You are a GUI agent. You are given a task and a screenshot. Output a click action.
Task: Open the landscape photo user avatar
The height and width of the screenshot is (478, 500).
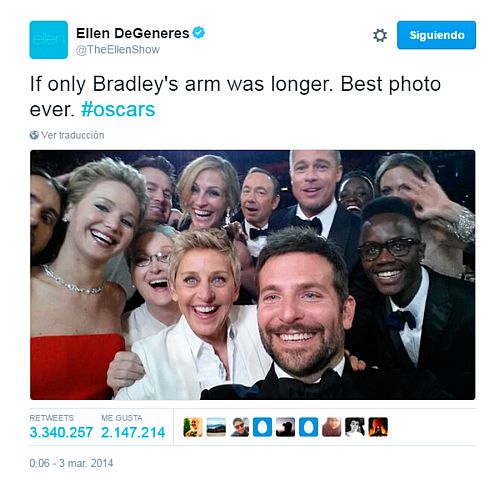[x=216, y=427]
